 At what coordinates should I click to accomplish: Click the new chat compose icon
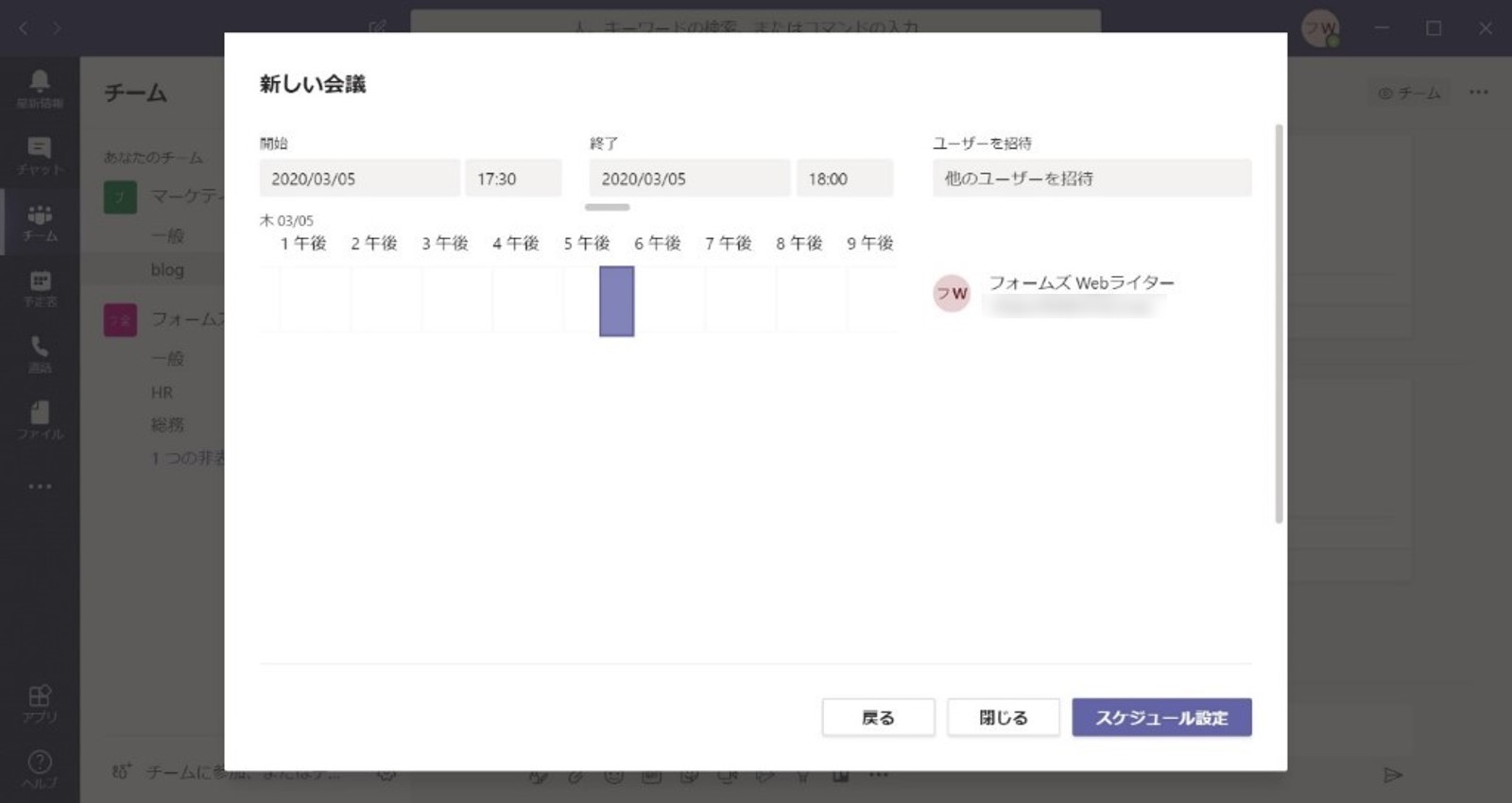[378, 27]
